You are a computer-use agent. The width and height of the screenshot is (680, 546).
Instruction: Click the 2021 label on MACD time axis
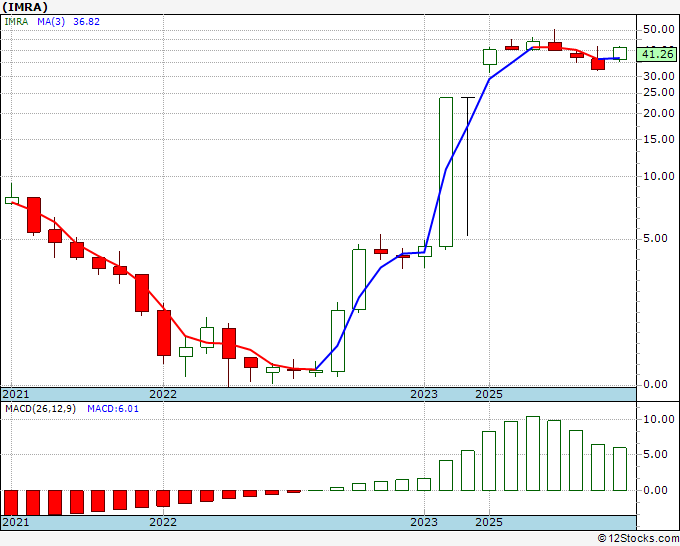point(16,522)
